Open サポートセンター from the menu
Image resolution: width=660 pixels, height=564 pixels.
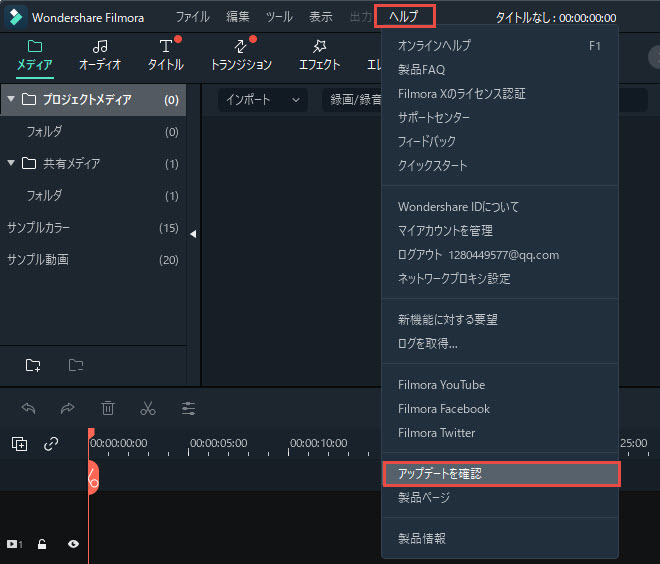[500, 117]
